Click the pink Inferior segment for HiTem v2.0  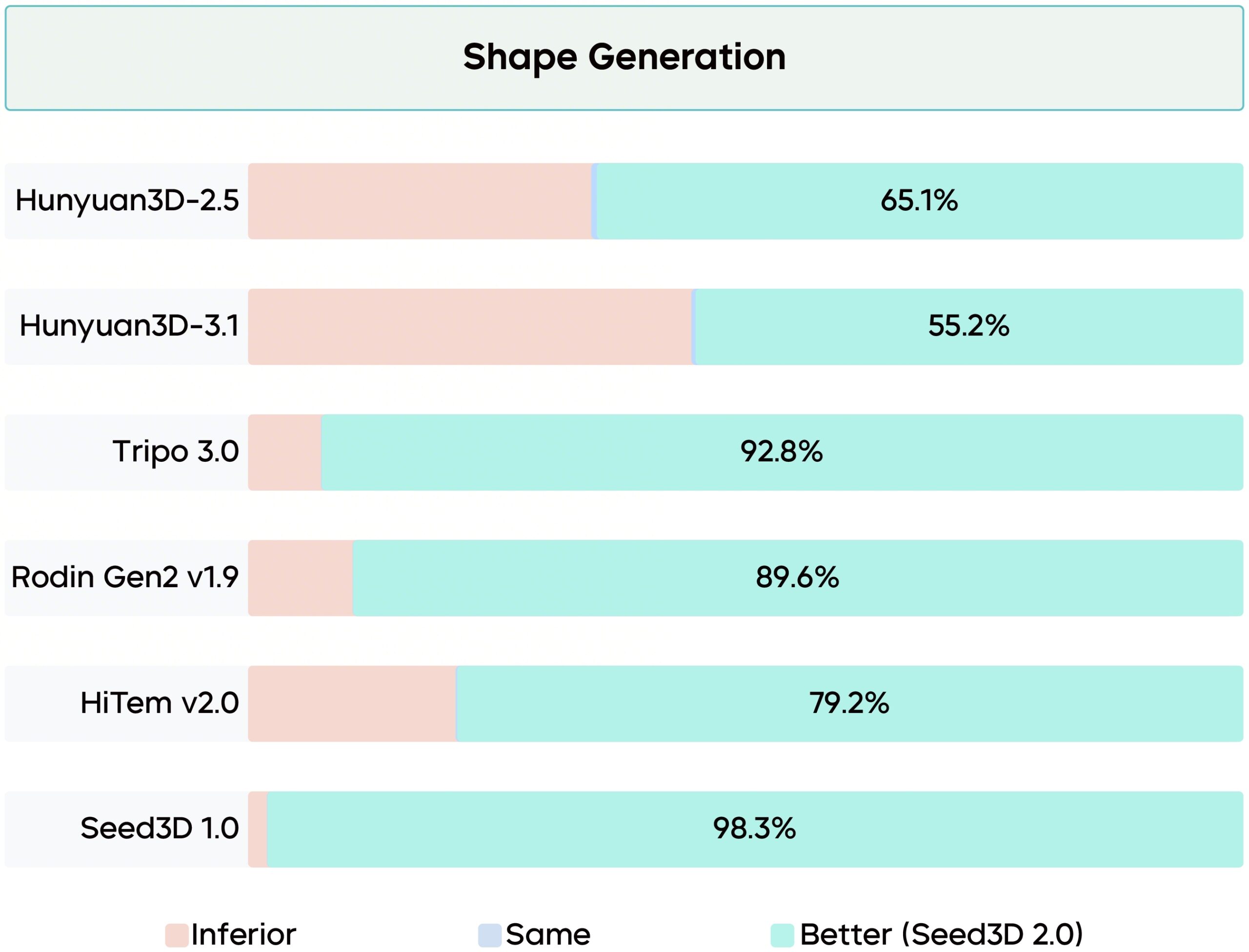pyautogui.click(x=351, y=703)
